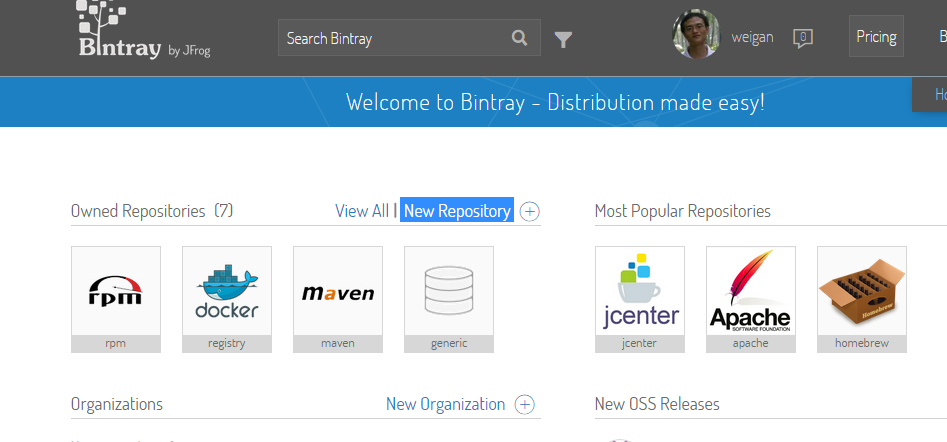
Task: Click the weigan profile avatar
Action: click(696, 34)
